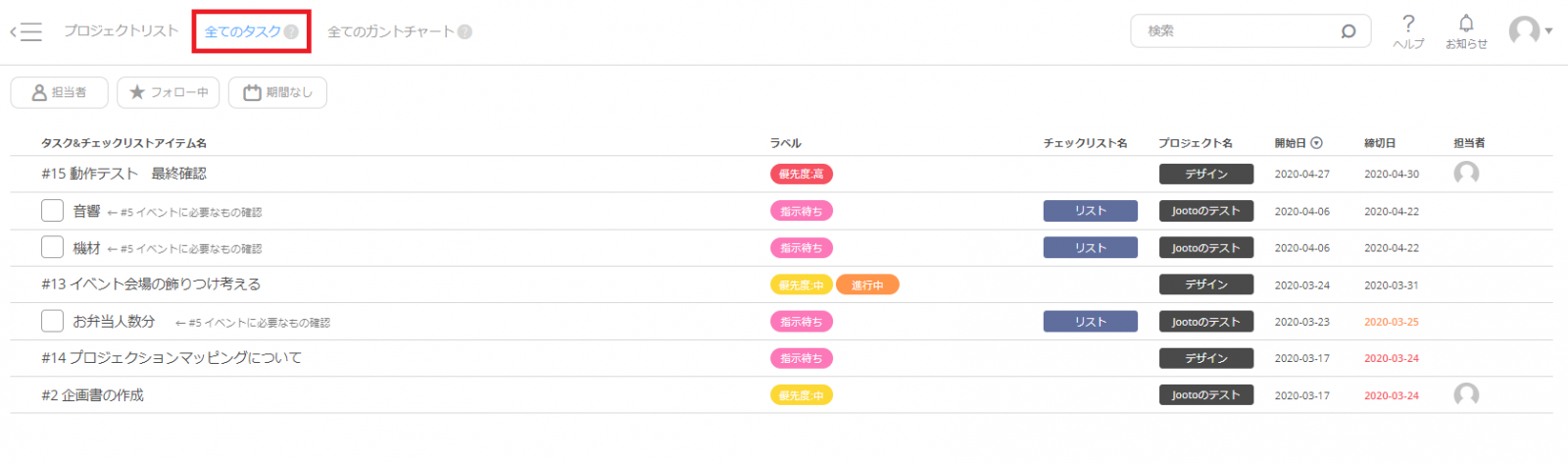Check the 音響 checklist item
This screenshot has width=1568, height=463.
click(53, 211)
